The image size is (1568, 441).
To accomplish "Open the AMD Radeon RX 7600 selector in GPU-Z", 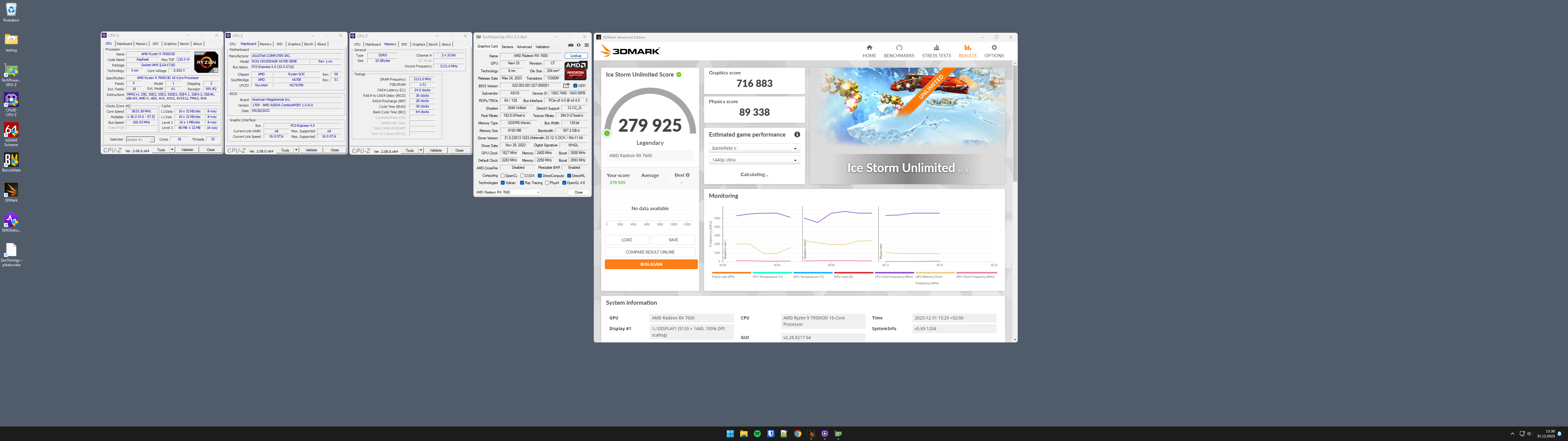I will [508, 193].
